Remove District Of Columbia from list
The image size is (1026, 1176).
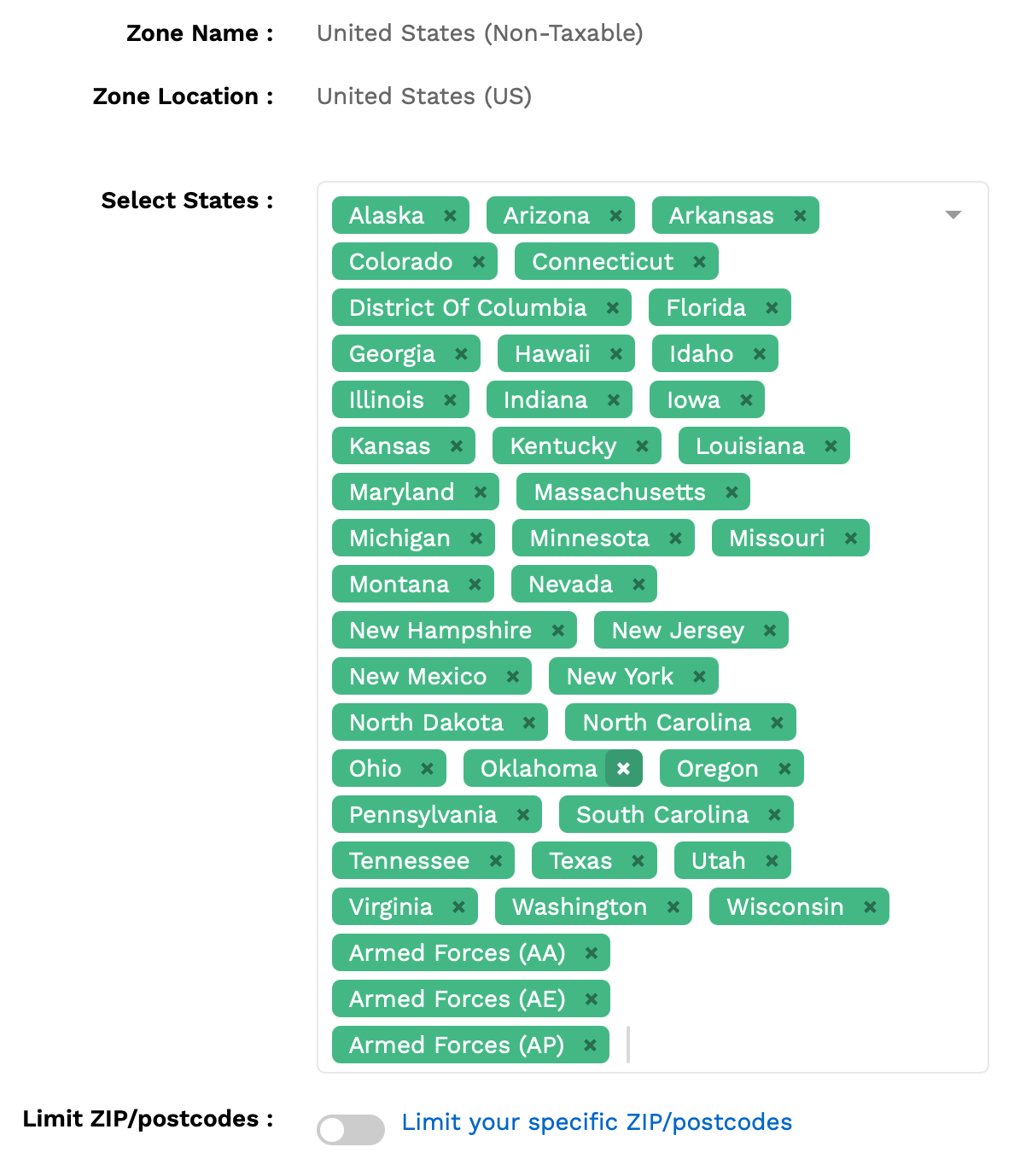(x=612, y=308)
